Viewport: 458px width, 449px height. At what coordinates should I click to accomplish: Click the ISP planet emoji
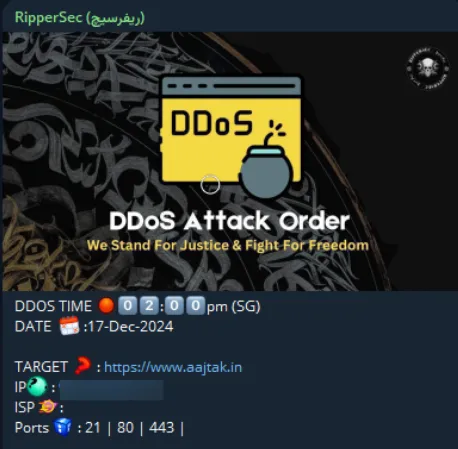pos(47,407)
